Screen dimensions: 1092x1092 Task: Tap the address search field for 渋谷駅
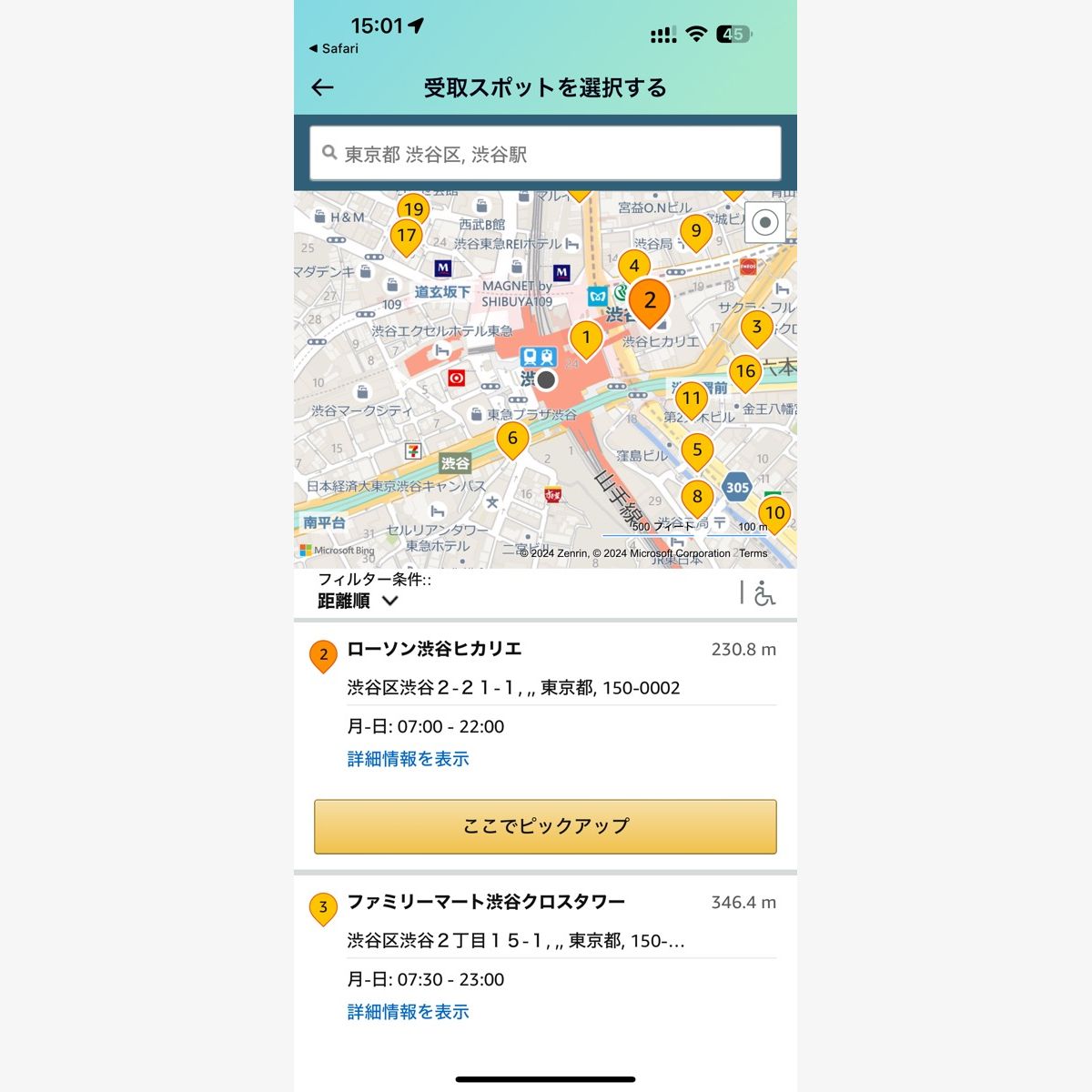[545, 154]
